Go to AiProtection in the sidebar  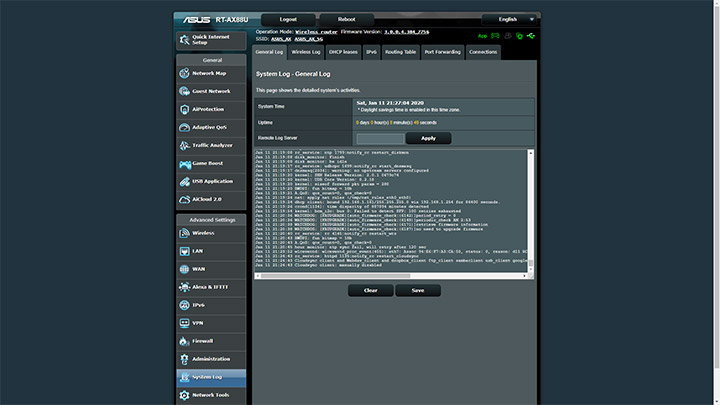(211, 109)
